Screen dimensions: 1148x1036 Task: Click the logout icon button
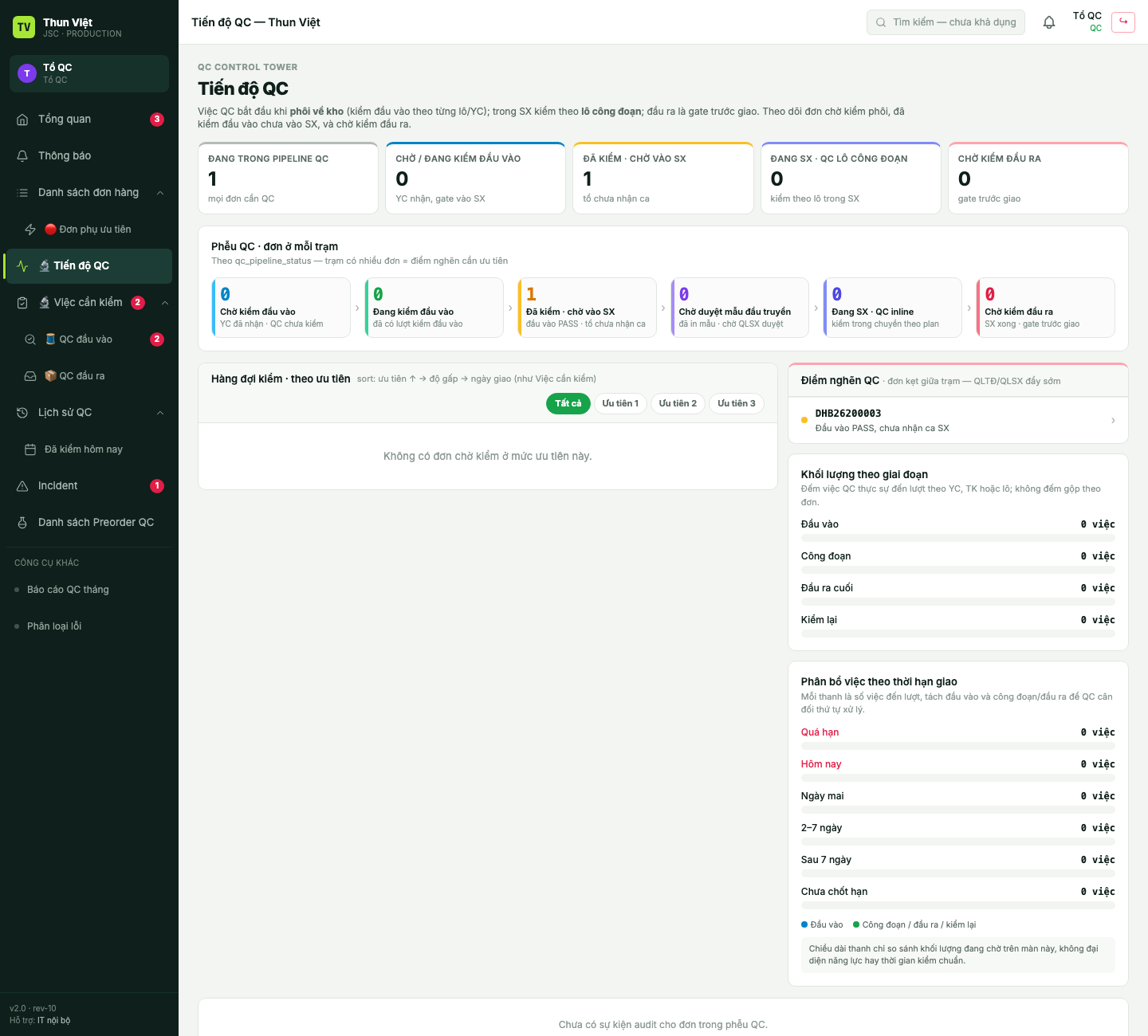[1123, 22]
